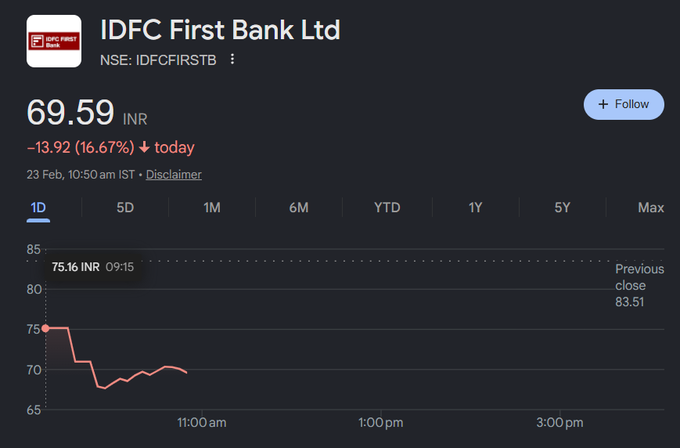The height and width of the screenshot is (448, 680).
Task: Click the Follow button
Action: pyautogui.click(x=624, y=104)
